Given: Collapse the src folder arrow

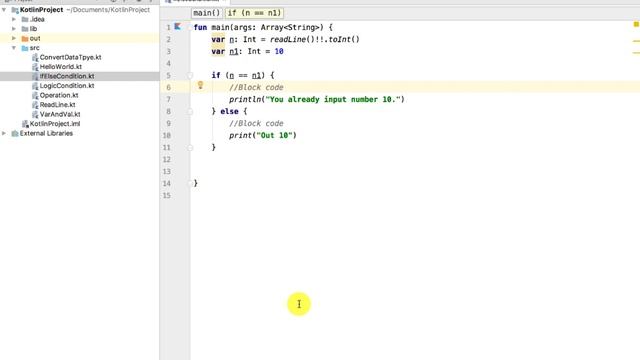Looking at the screenshot, I should tap(14, 48).
